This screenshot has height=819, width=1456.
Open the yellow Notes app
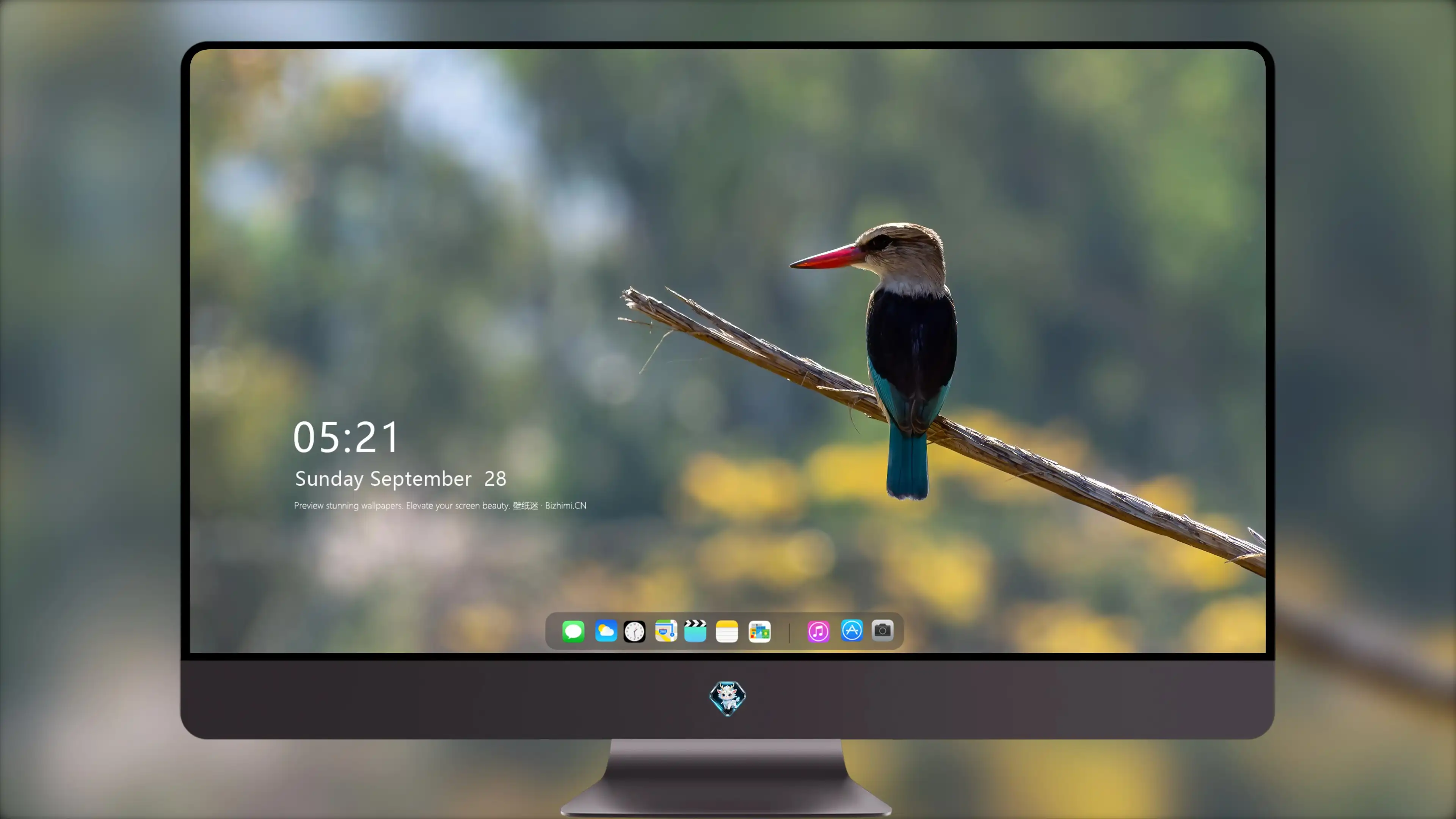pos(727,631)
